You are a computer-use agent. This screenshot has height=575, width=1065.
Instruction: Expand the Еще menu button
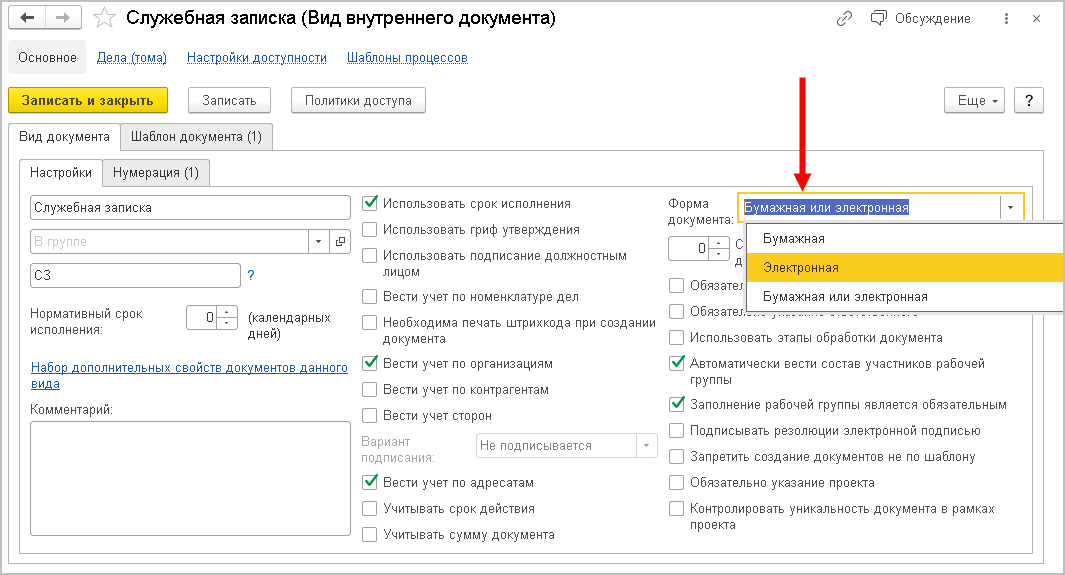(x=972, y=100)
